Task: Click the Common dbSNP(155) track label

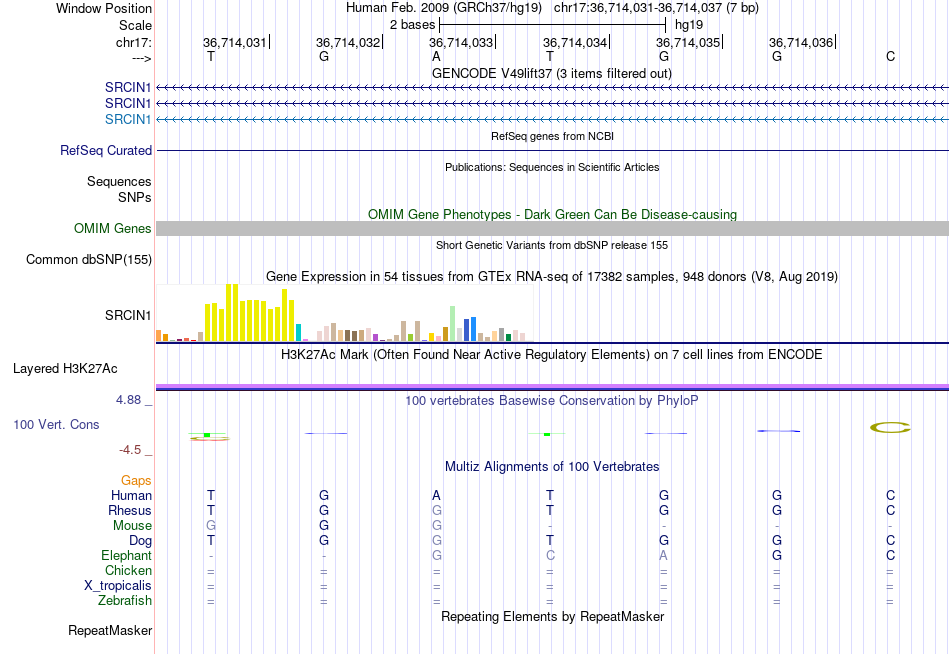Action: pyautogui.click(x=88, y=259)
